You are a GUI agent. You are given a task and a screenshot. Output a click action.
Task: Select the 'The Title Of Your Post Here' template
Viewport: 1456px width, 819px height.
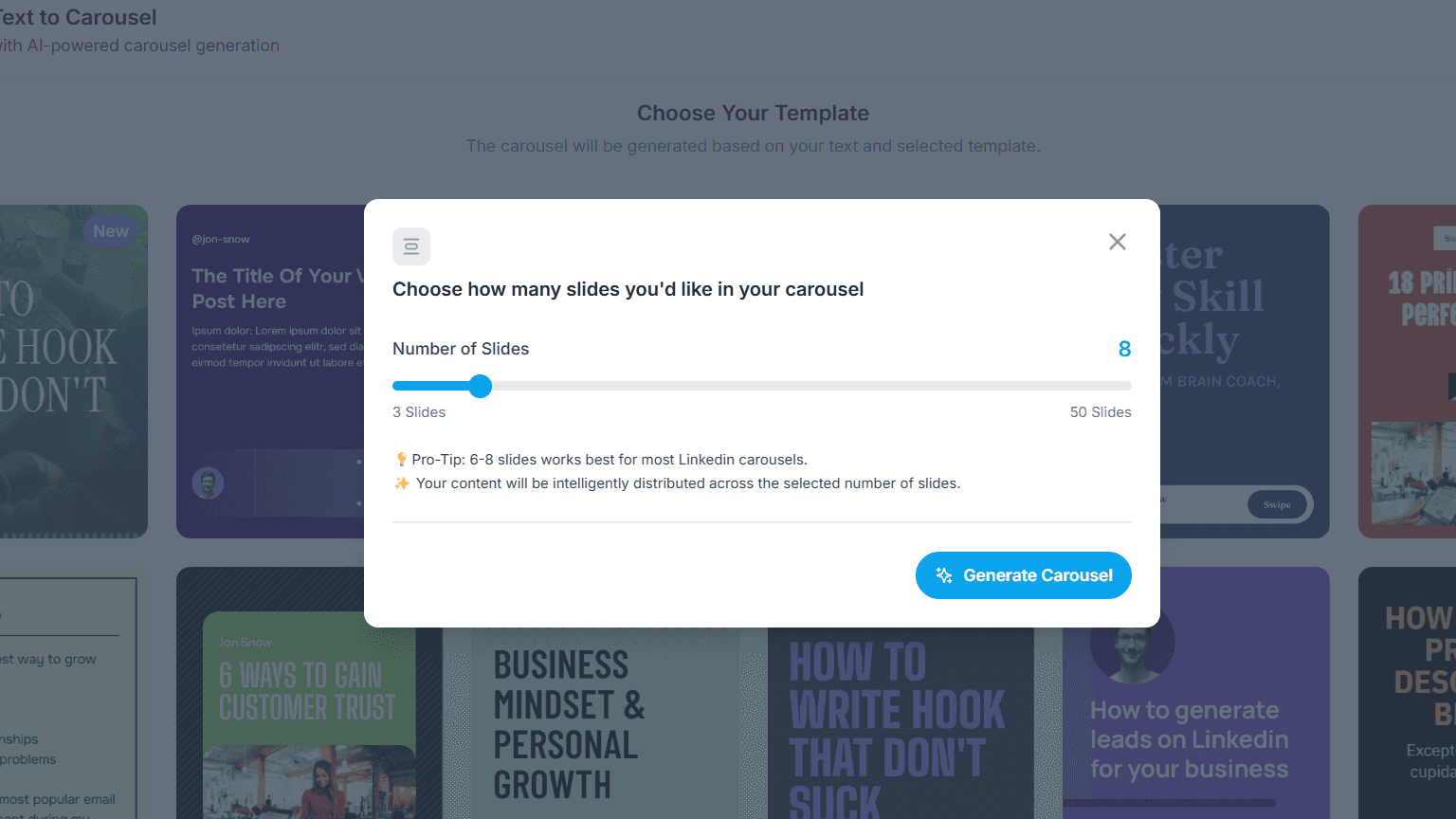pyautogui.click(x=270, y=372)
